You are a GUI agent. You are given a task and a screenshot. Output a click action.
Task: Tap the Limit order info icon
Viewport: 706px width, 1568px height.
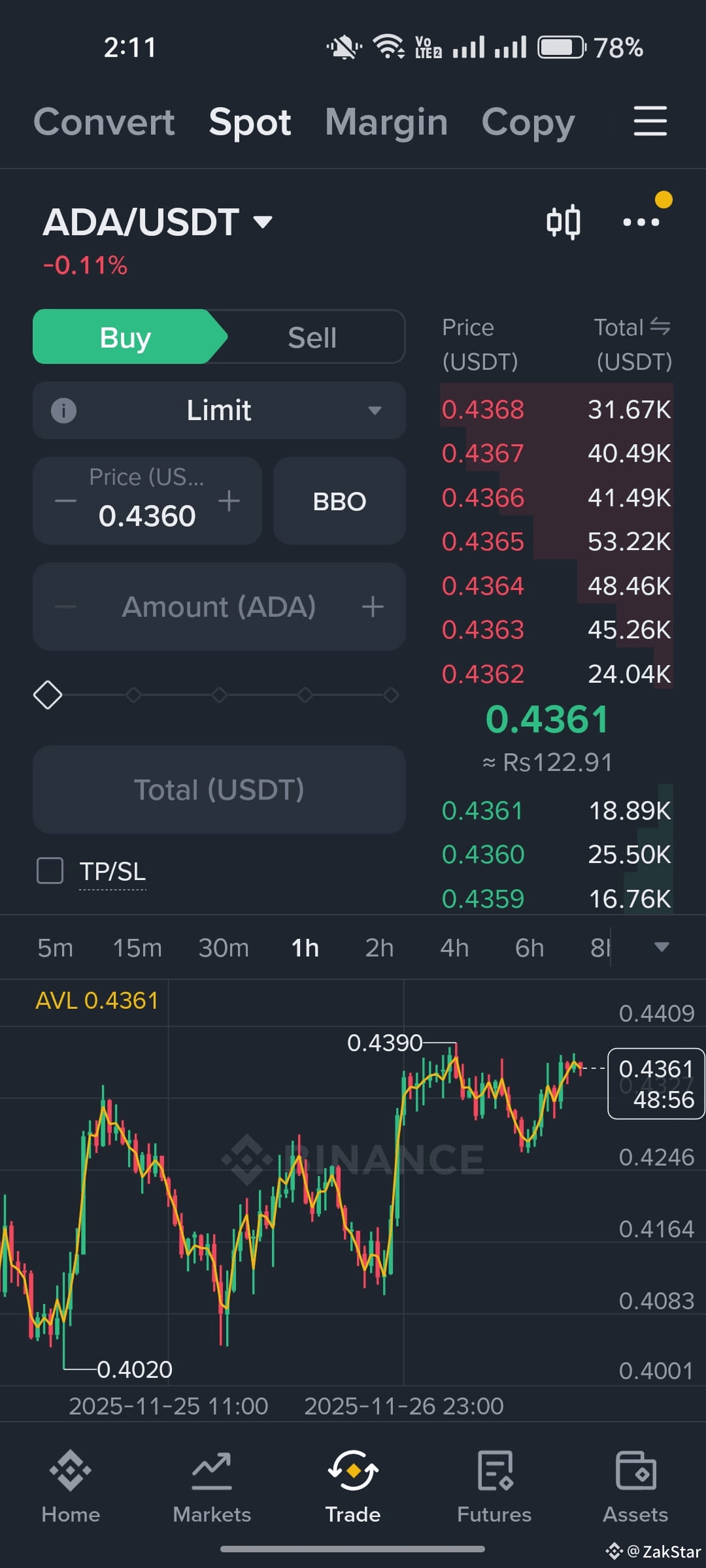(x=63, y=411)
